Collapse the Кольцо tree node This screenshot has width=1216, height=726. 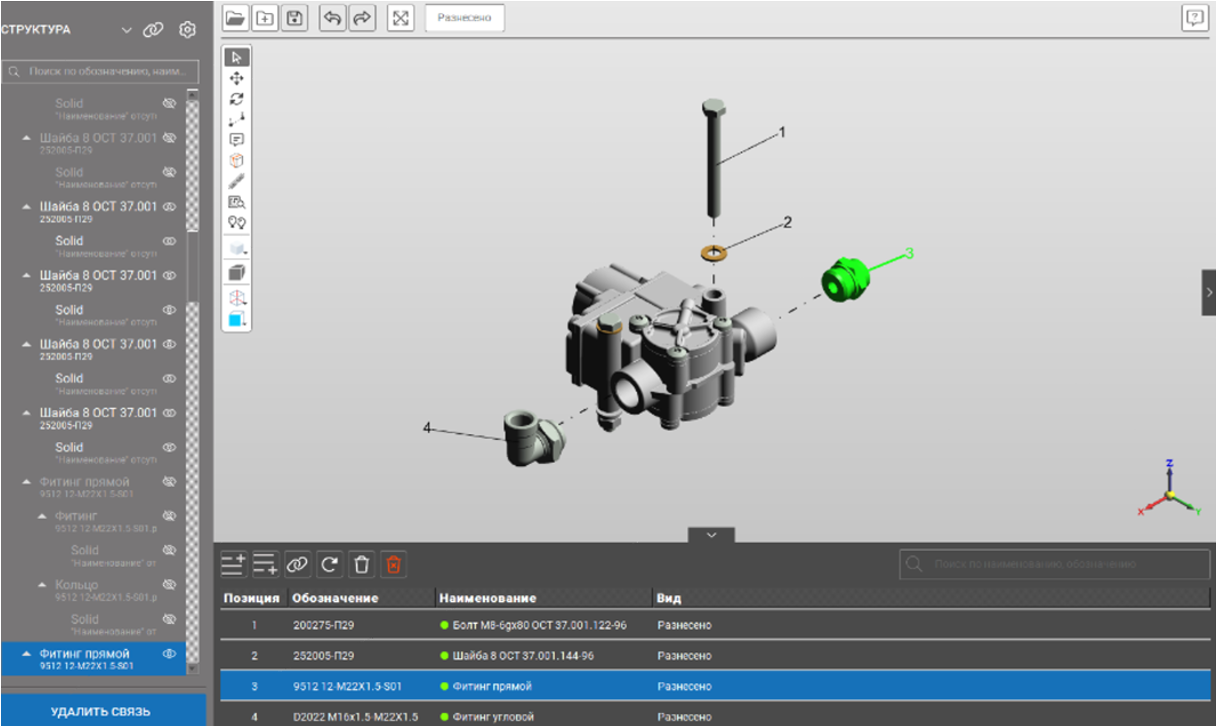42,585
